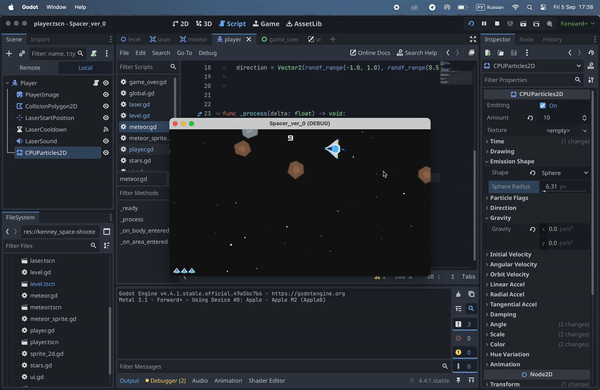Open the meteor scene tab
600x390 pixels.
[x=194, y=39]
